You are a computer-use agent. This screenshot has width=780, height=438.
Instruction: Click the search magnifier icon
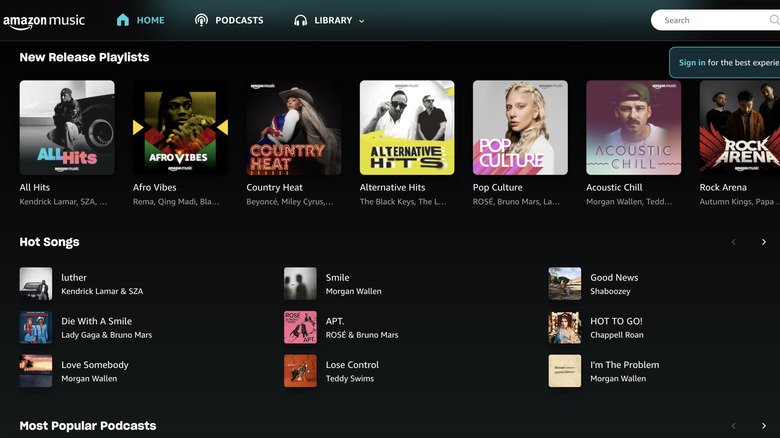(774, 20)
